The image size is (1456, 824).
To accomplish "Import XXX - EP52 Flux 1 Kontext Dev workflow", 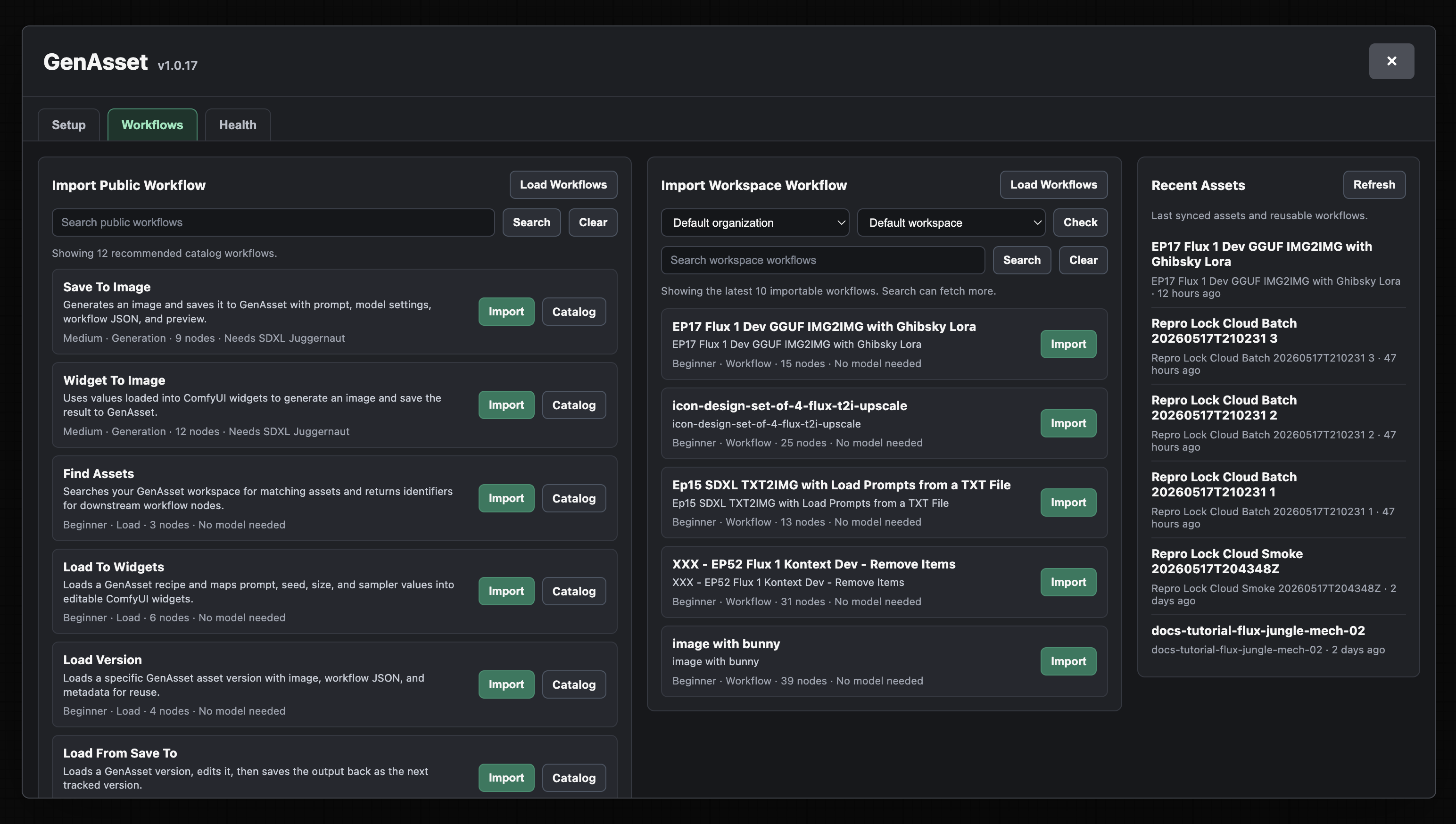I will (1068, 582).
